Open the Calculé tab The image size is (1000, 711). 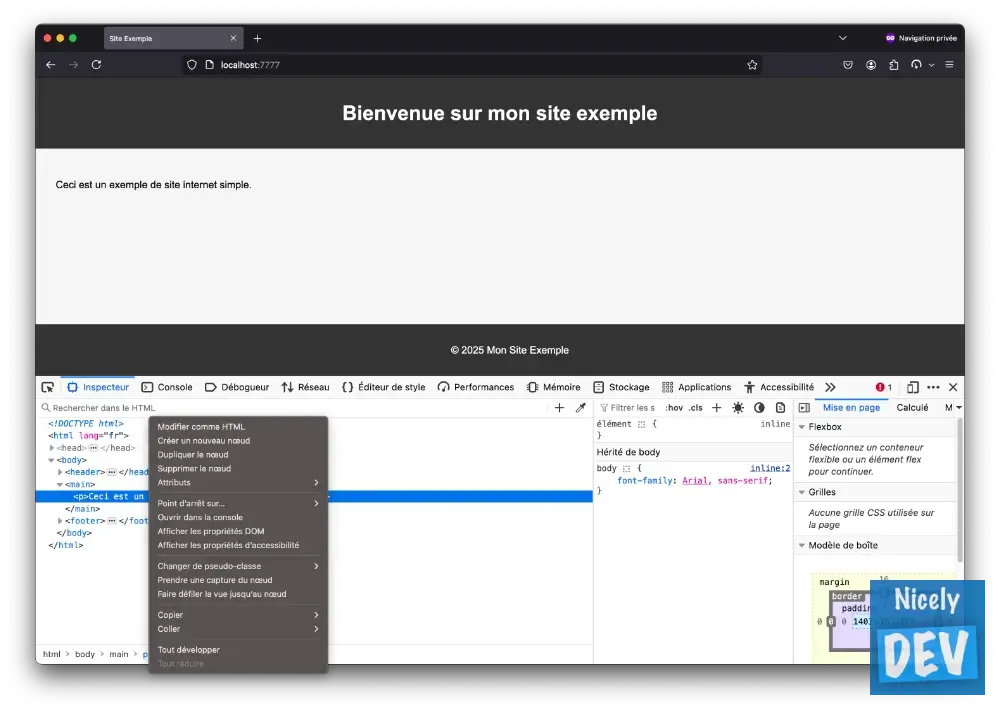pos(912,407)
